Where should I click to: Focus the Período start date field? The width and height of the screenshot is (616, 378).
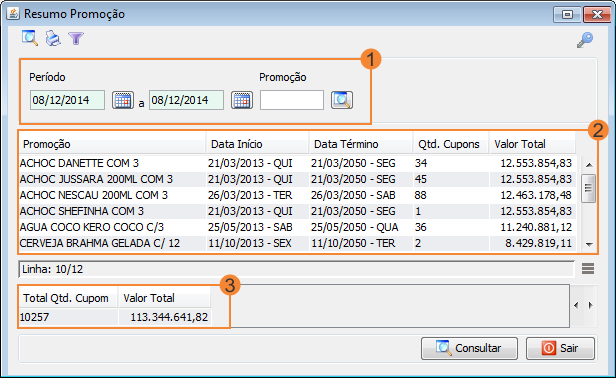point(67,100)
